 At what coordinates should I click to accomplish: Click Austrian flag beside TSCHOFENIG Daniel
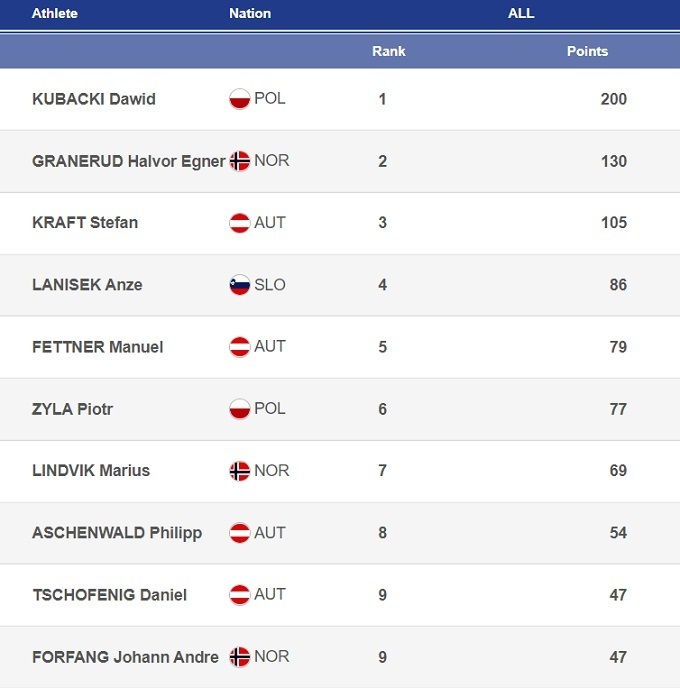(x=239, y=595)
